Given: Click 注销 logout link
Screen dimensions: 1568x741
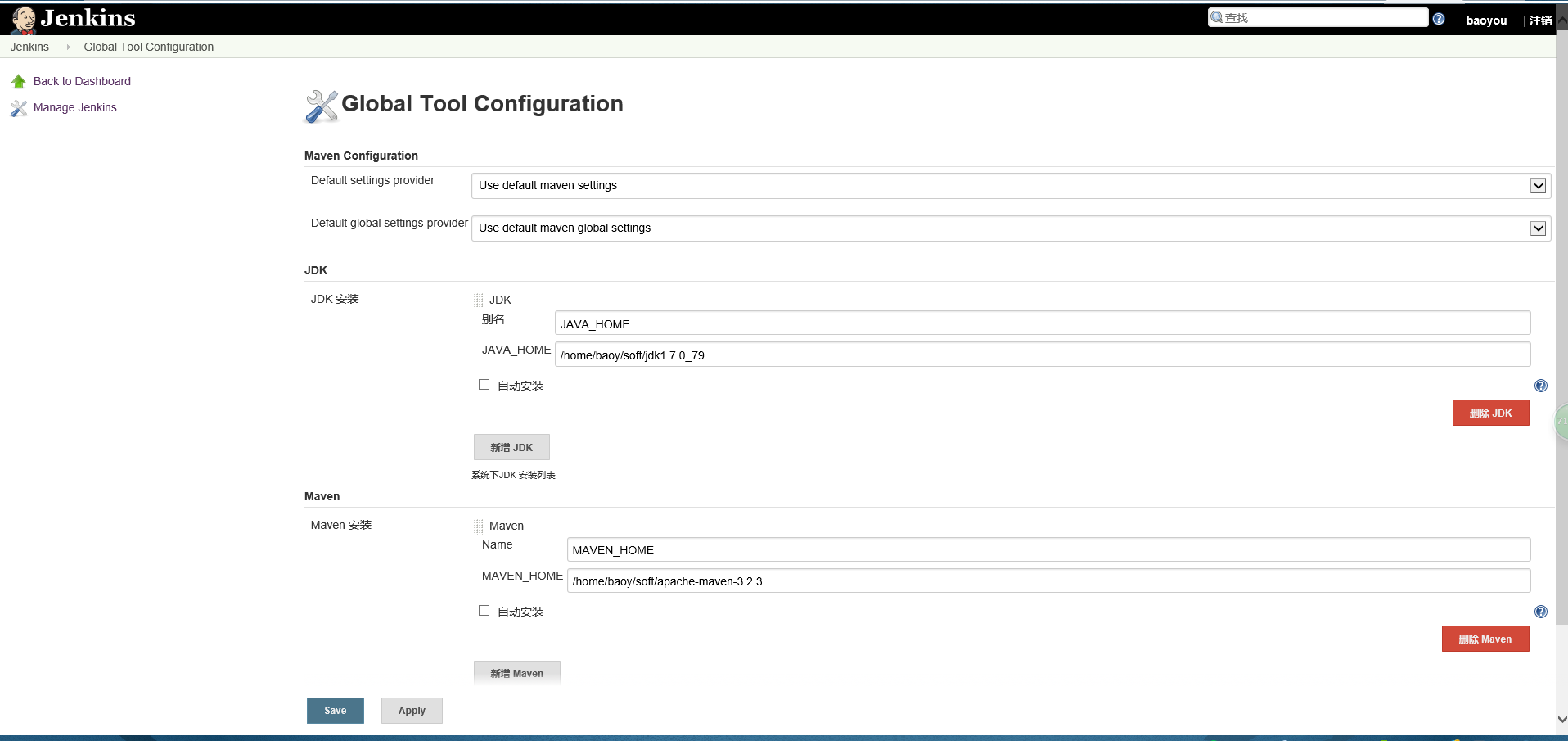Looking at the screenshot, I should coord(1541,20).
